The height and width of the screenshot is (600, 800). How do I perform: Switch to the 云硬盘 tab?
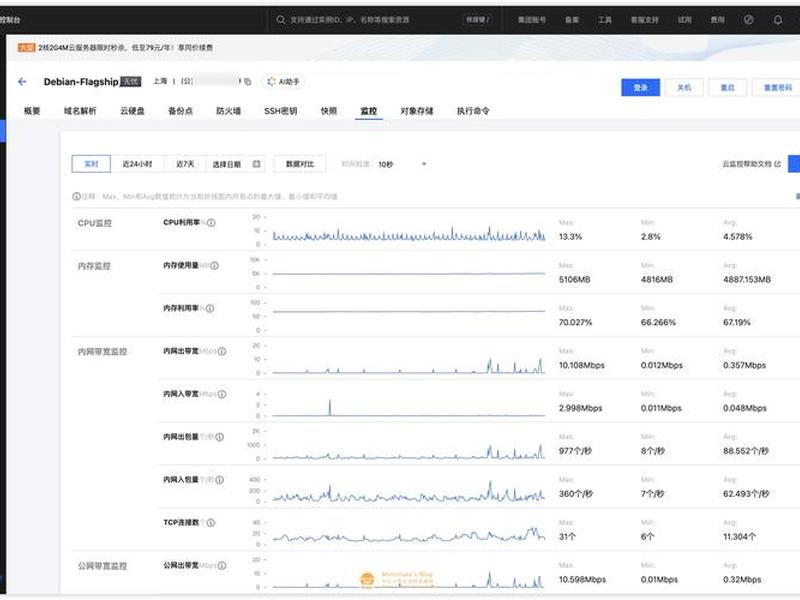(x=132, y=111)
